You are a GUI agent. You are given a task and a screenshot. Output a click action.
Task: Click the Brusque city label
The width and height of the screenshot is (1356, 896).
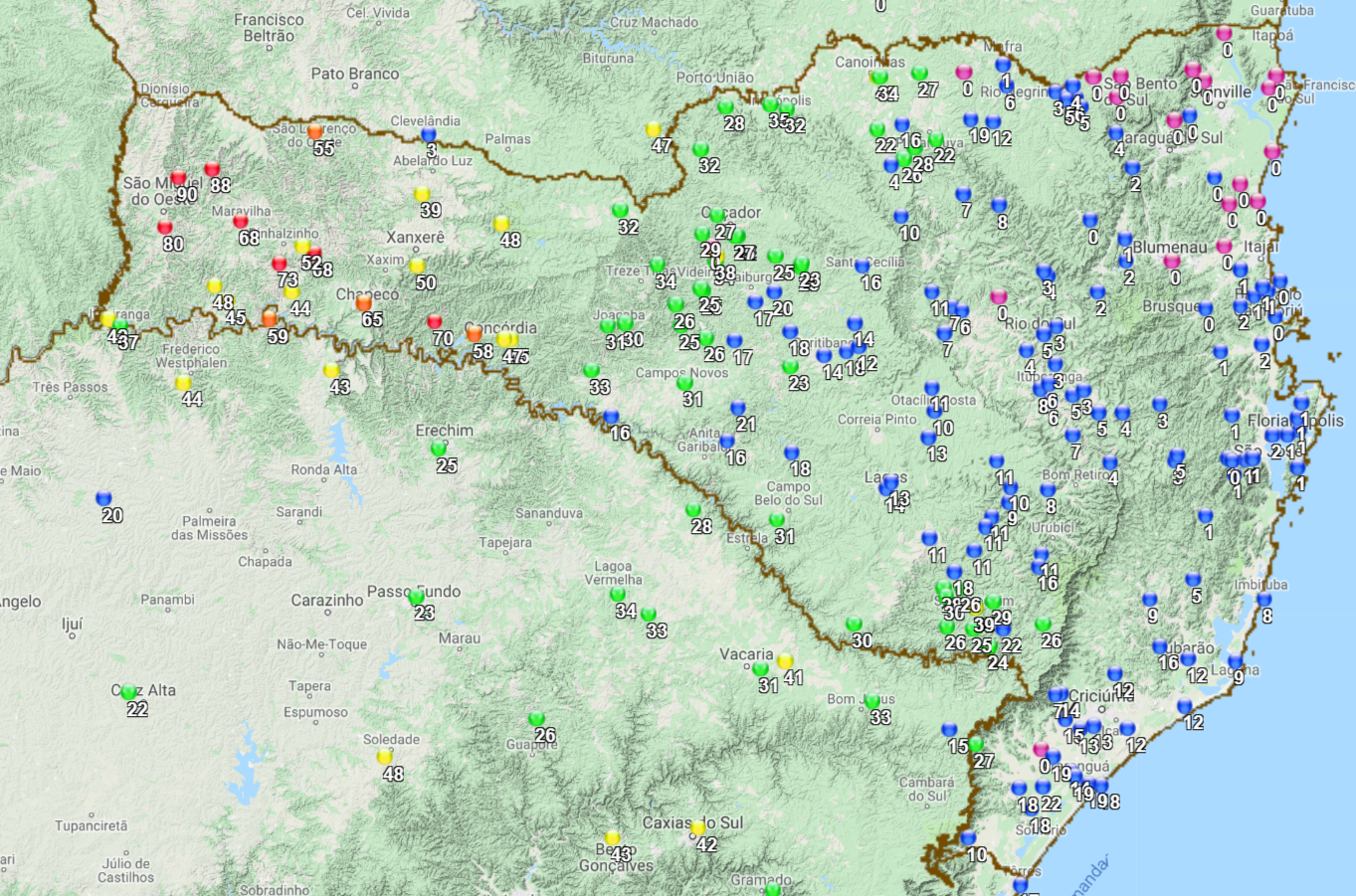1172,306
